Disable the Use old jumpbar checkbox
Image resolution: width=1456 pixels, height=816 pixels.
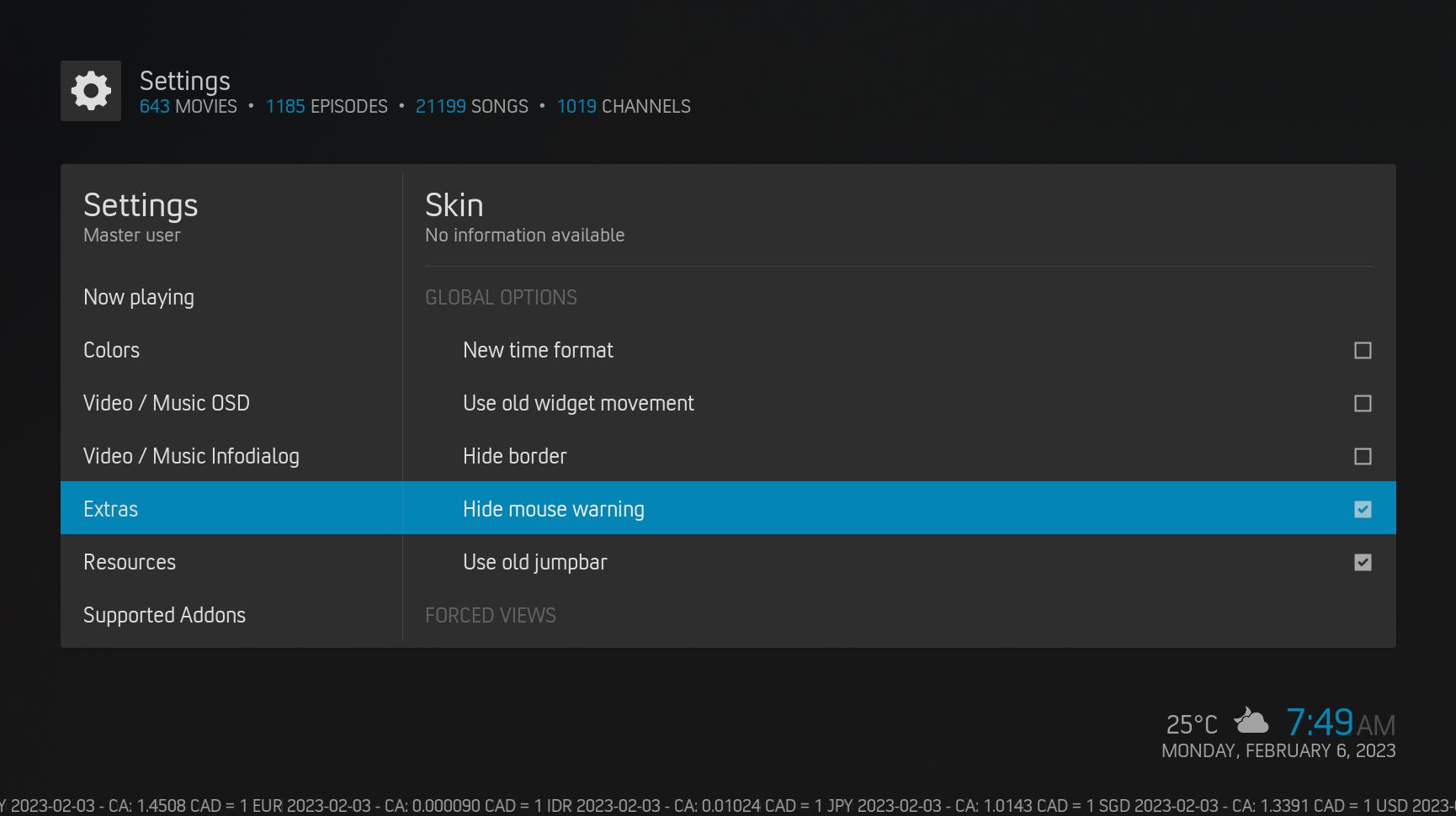(x=1362, y=562)
